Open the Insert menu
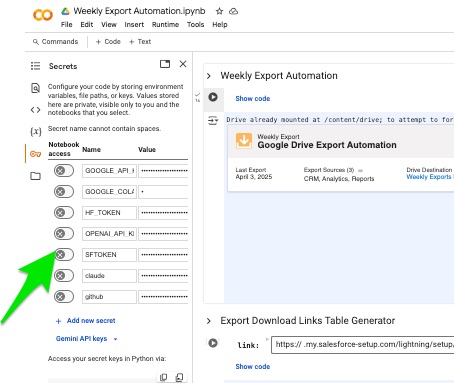 point(134,25)
